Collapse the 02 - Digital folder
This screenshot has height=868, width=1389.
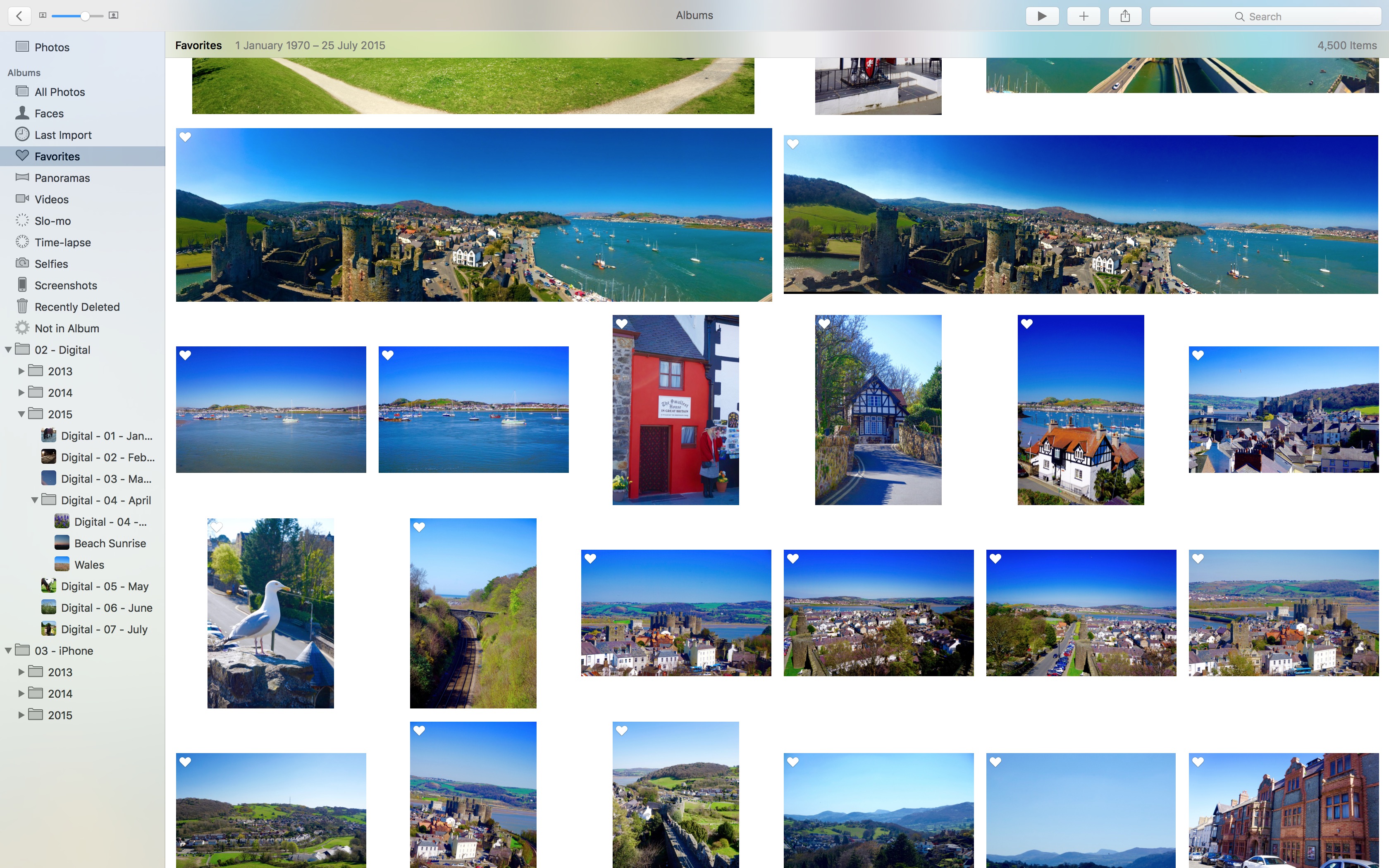point(9,350)
